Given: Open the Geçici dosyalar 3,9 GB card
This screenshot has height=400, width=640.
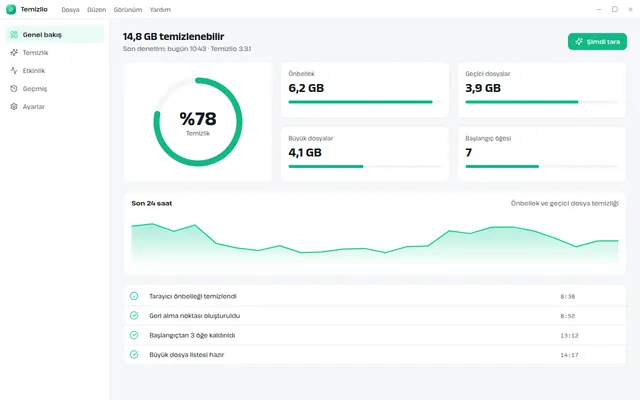Looking at the screenshot, I should pyautogui.click(x=542, y=90).
